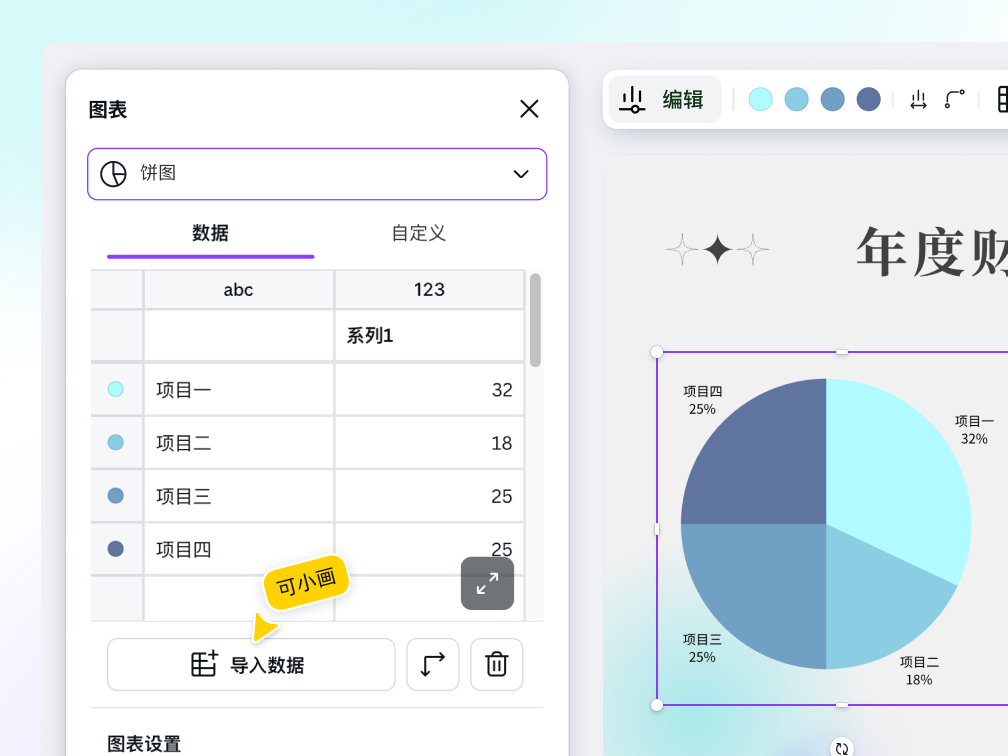Select the 项目二 18% pie slice label
Screen dimensions: 1008x756
coord(919,671)
